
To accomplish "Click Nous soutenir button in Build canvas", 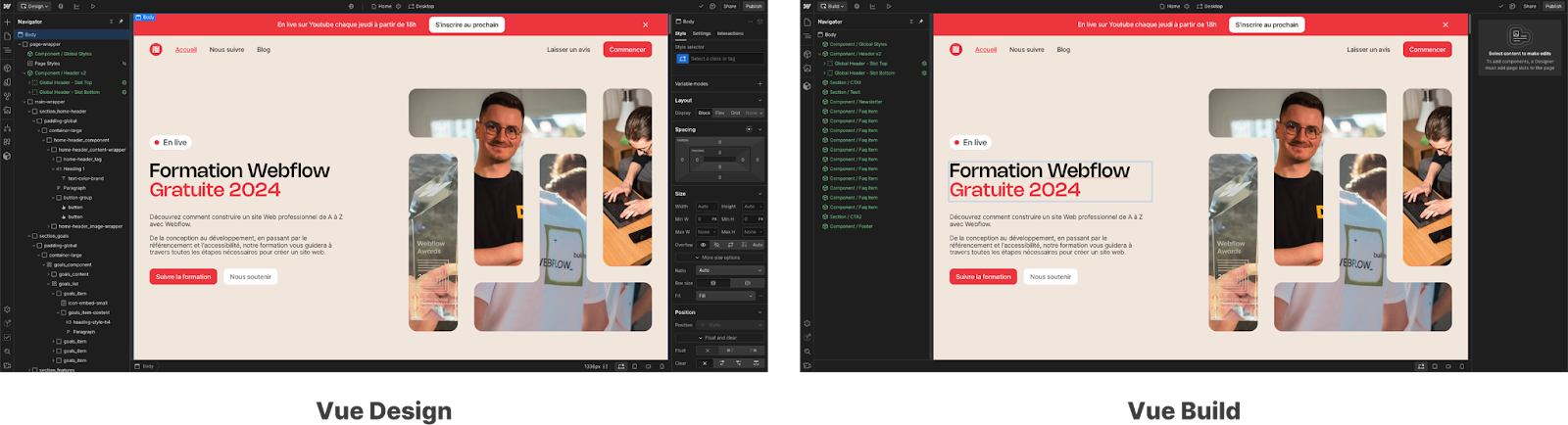I will (1051, 276).
